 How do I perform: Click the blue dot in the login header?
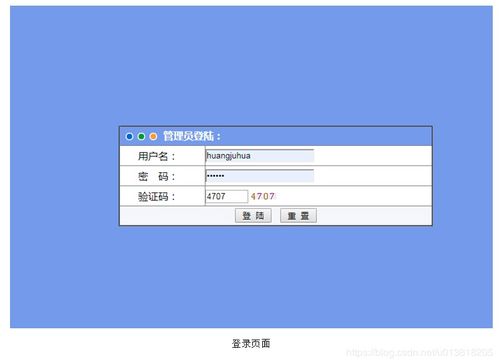[129, 136]
